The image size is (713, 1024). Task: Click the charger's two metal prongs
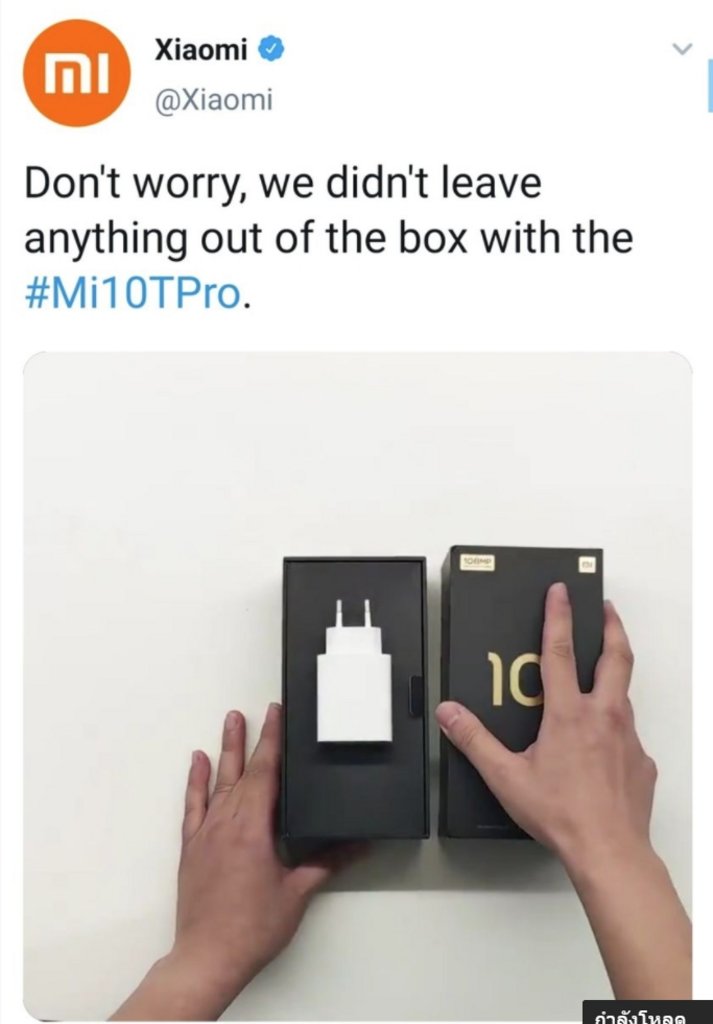click(353, 613)
